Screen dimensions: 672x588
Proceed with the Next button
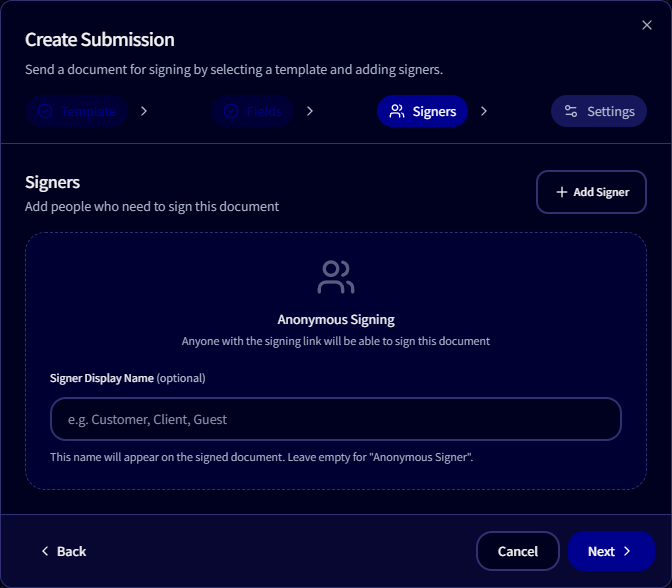coord(611,551)
